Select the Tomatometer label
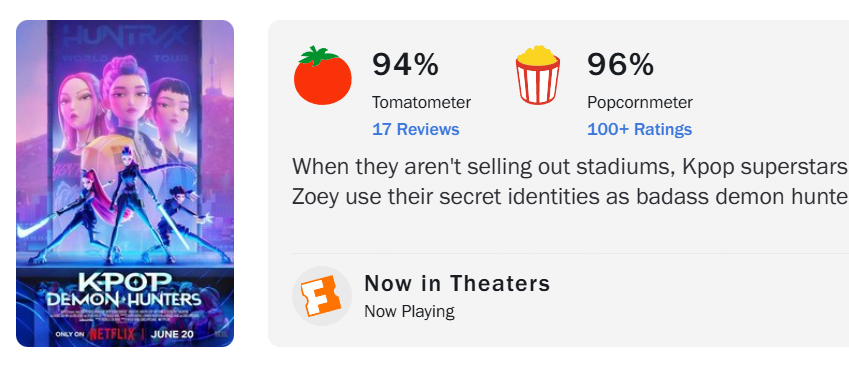Screen dimensions: 849x374 421,102
